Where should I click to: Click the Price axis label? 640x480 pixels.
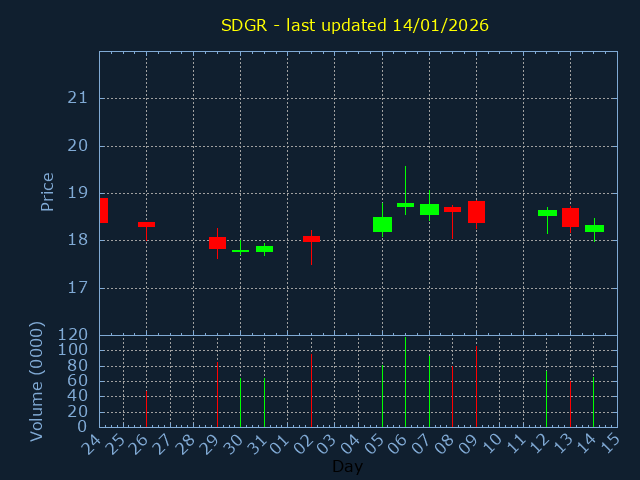[x=47, y=192]
